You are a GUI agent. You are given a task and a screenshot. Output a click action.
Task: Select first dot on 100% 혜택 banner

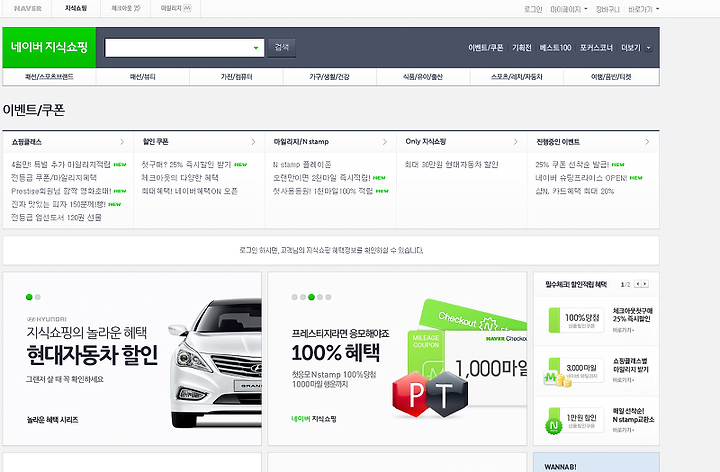pos(294,297)
